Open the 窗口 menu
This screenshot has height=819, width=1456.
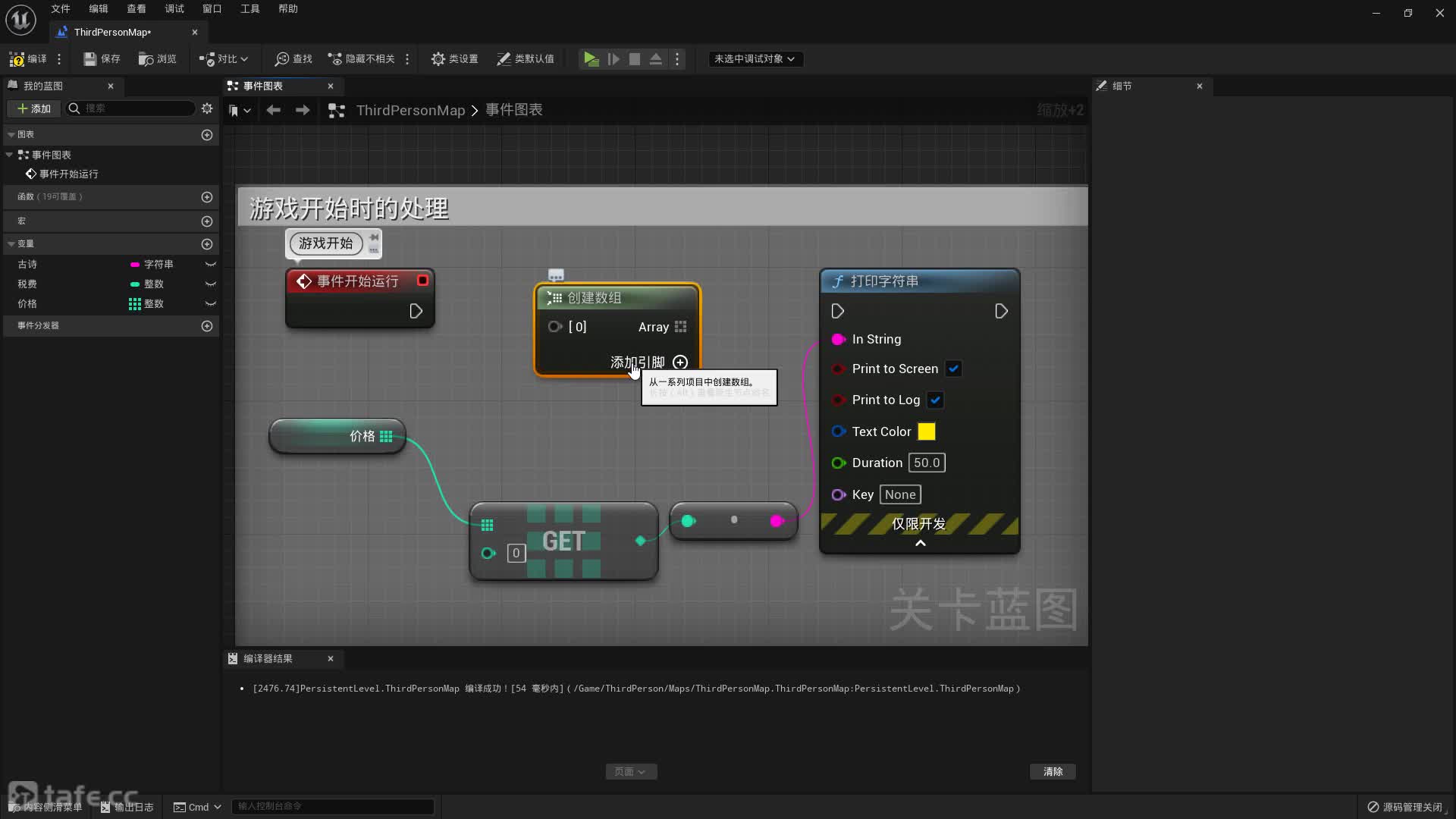[212, 9]
